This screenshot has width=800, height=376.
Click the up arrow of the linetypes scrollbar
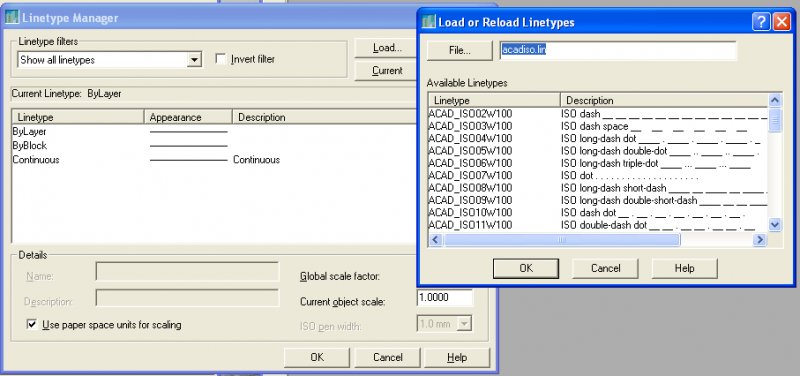pyautogui.click(x=774, y=101)
